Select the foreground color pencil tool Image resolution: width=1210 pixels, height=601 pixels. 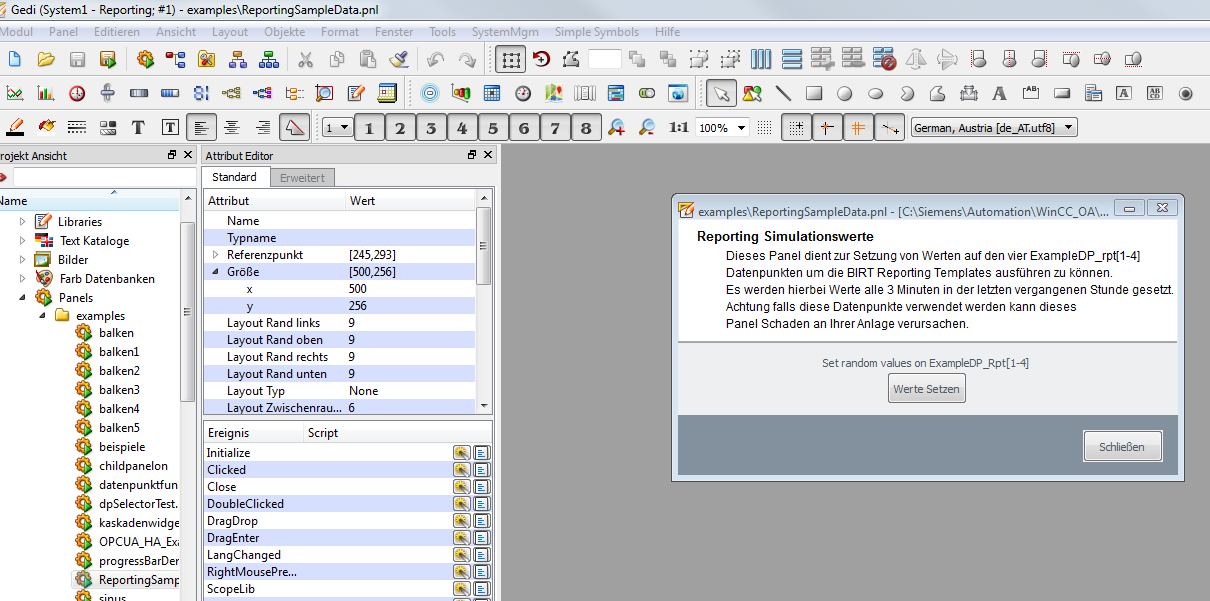tap(15, 128)
